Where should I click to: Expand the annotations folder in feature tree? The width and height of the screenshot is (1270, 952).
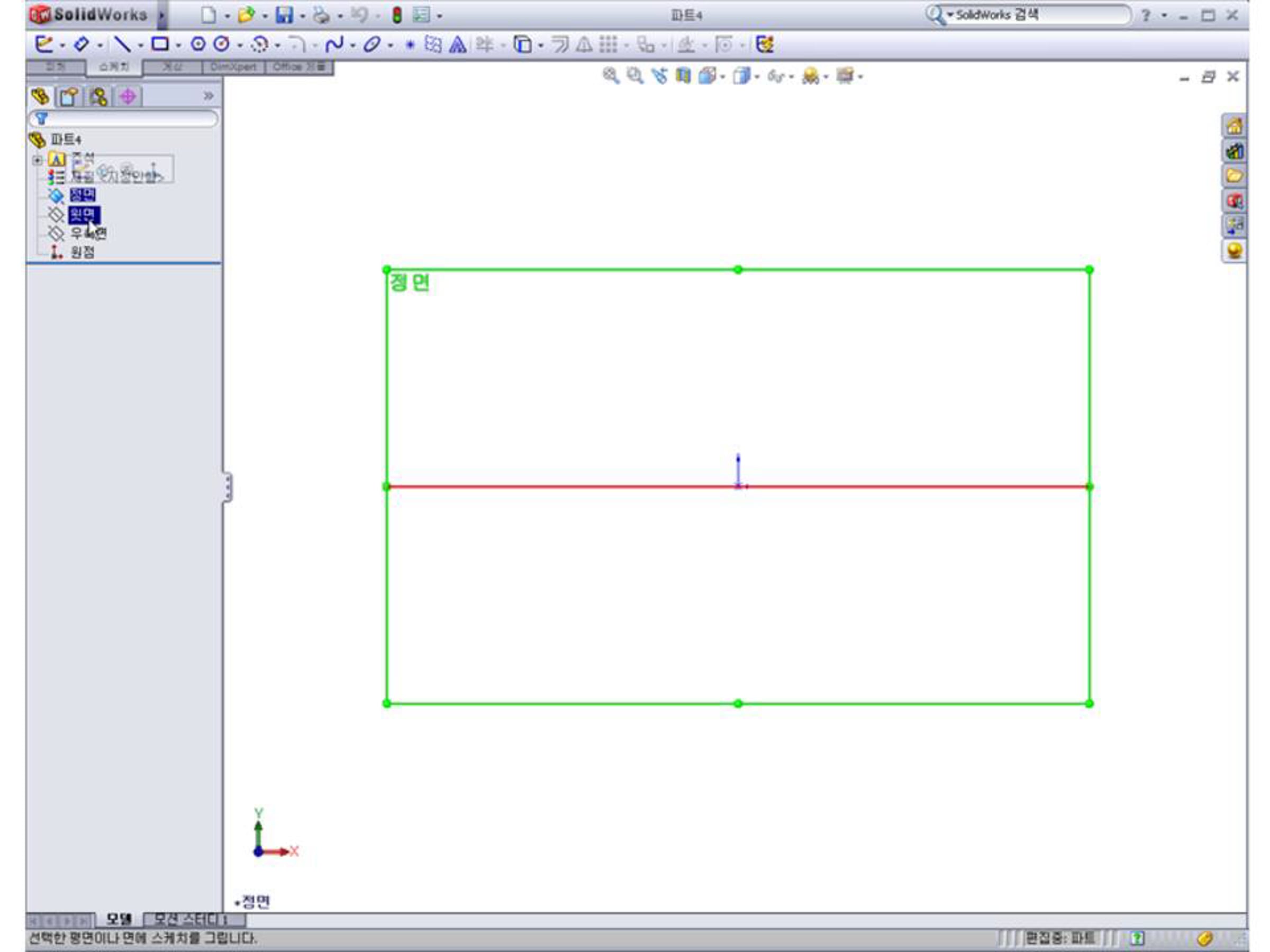[38, 160]
